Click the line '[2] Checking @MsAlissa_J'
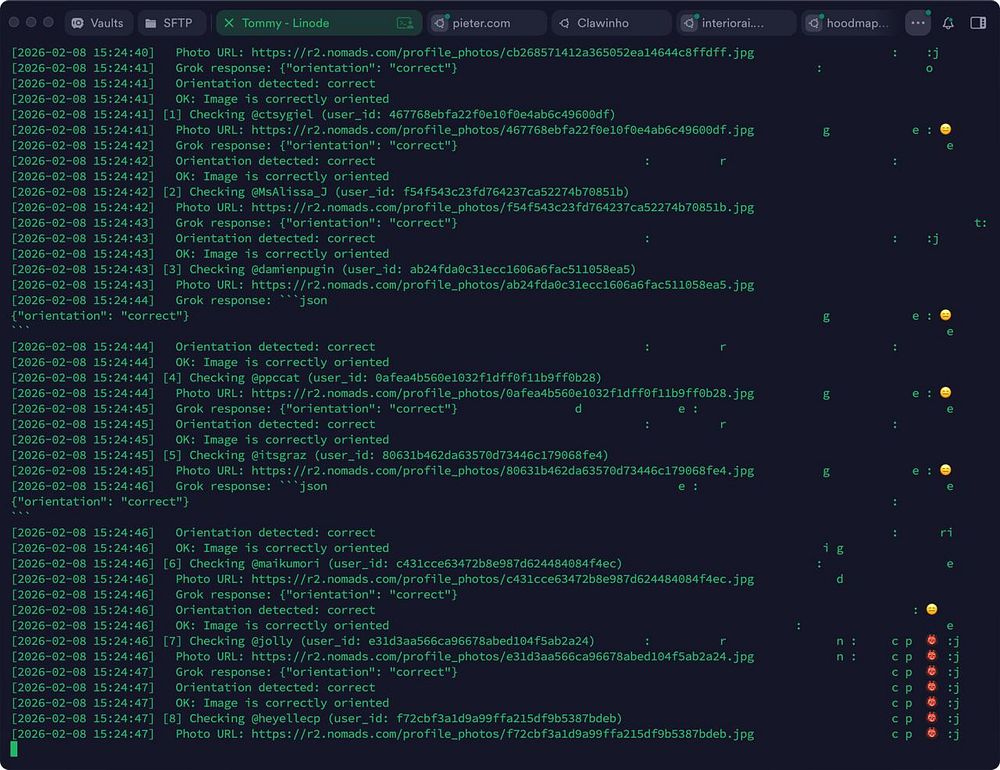Screen dimensions: 1000x770 tap(320, 191)
